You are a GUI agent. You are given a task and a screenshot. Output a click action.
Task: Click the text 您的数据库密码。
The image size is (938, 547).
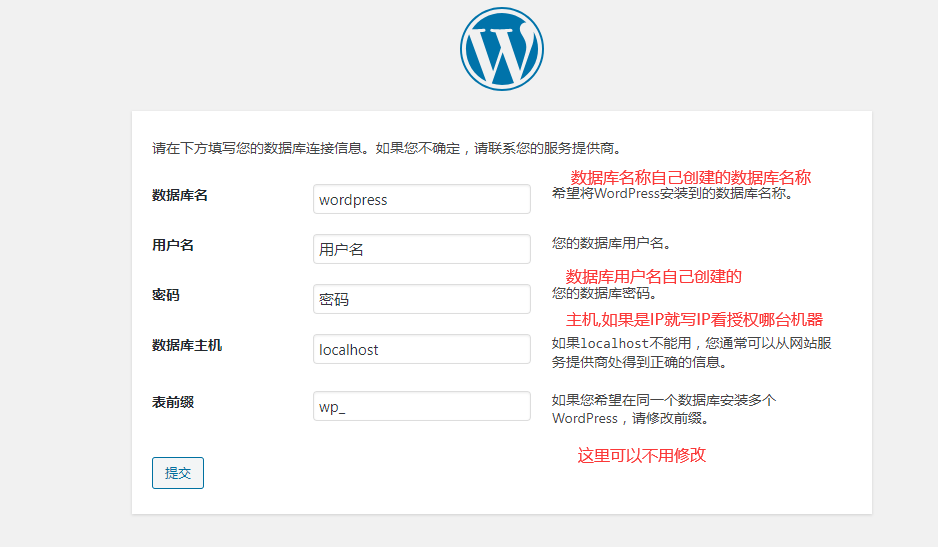605,293
